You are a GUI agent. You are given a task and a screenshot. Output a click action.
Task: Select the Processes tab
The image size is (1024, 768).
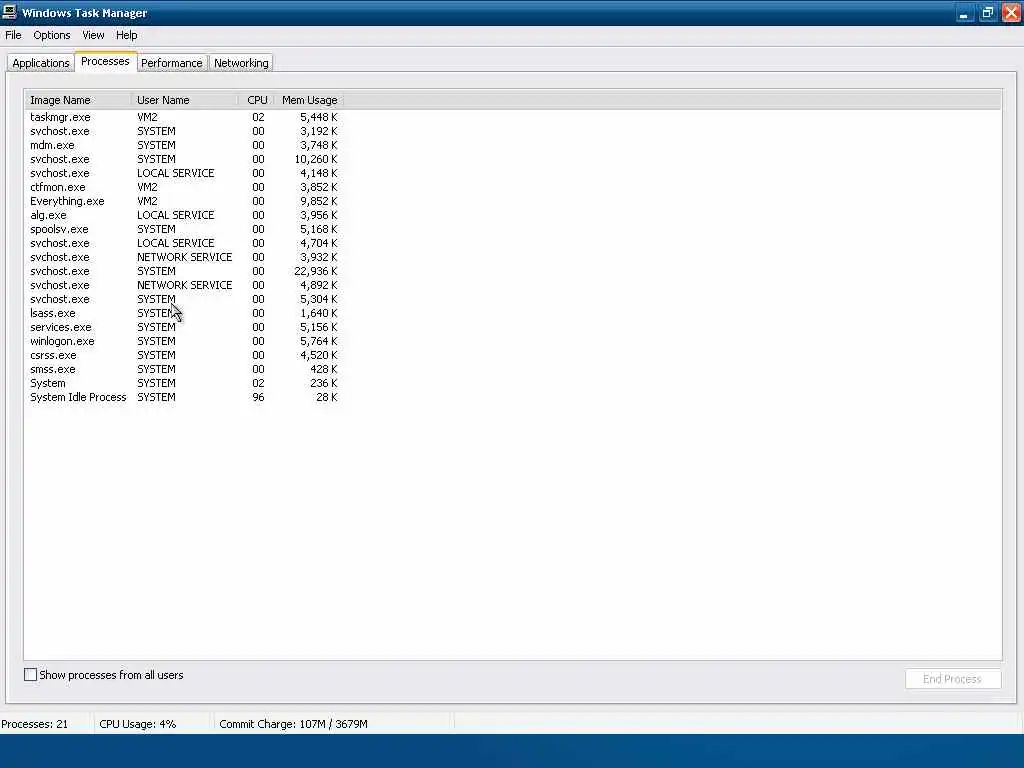click(x=105, y=61)
